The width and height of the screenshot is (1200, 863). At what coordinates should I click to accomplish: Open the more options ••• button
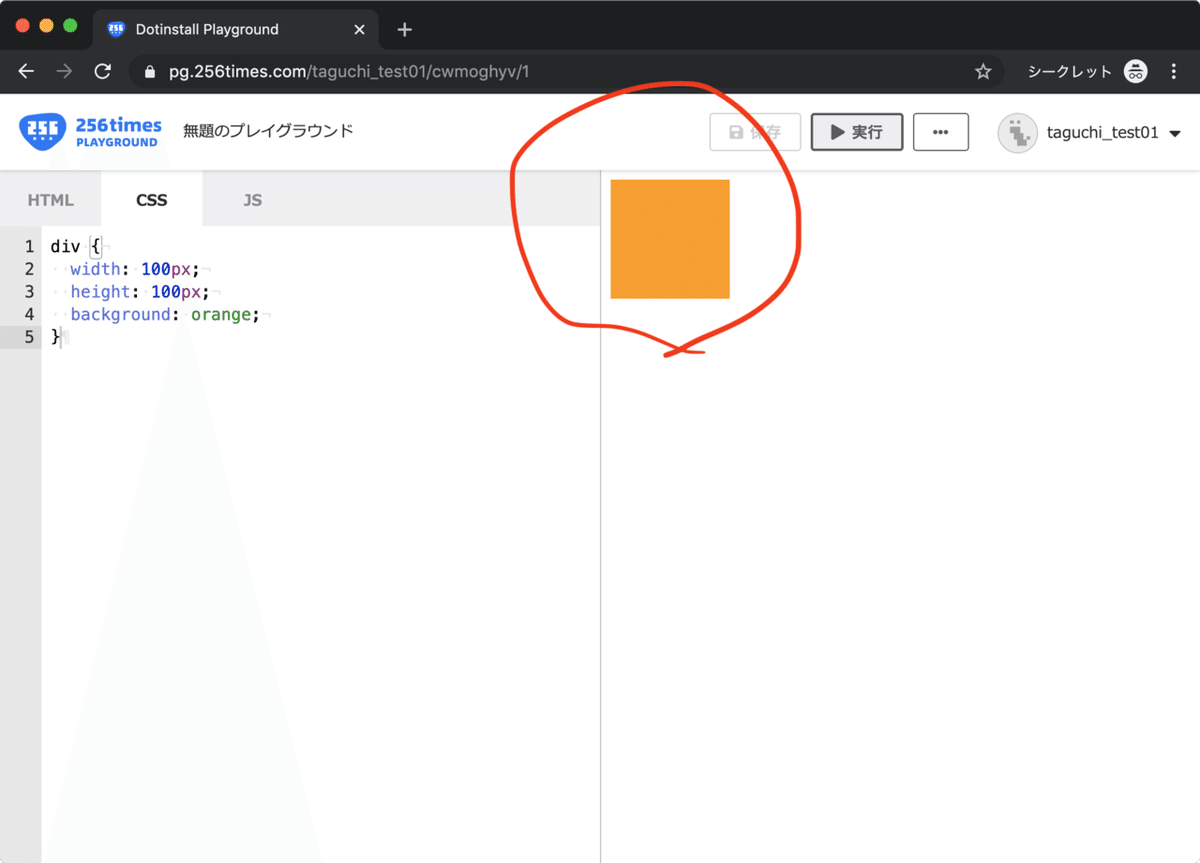coord(941,132)
